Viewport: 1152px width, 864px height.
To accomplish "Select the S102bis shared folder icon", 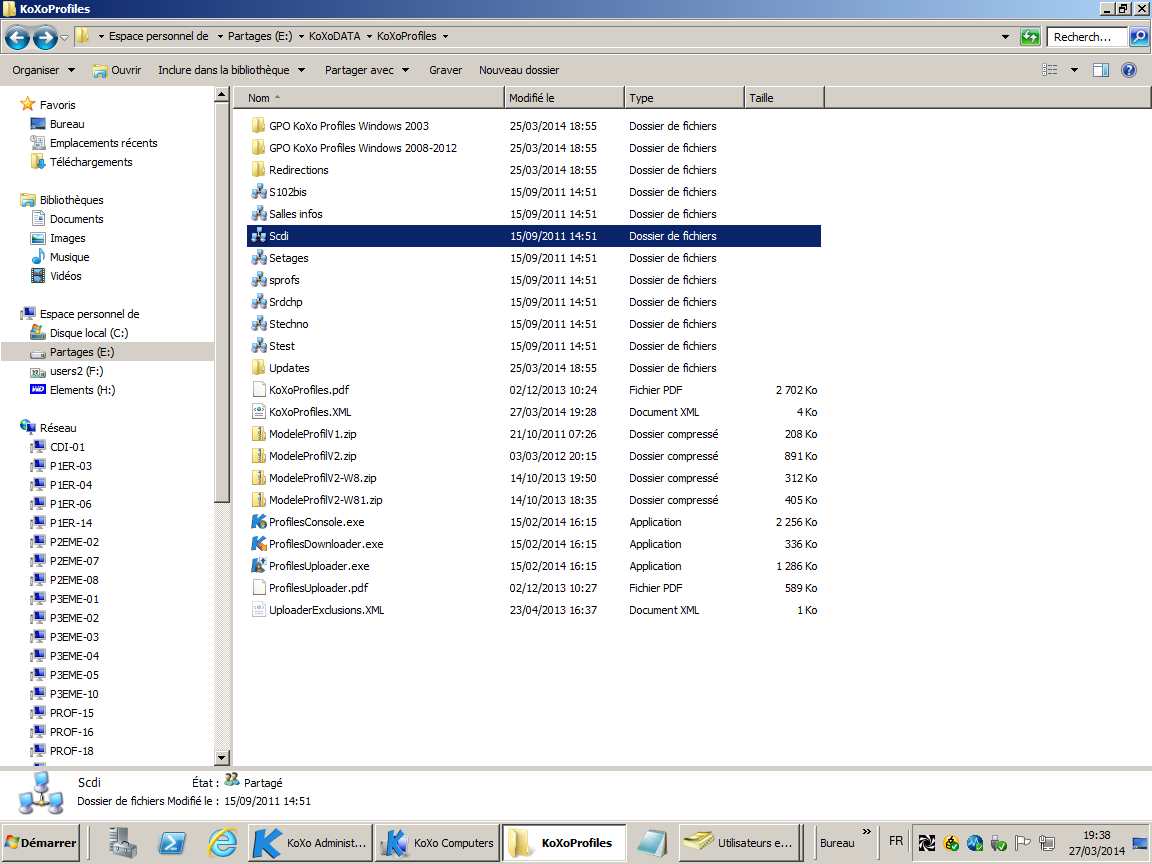I will [259, 192].
